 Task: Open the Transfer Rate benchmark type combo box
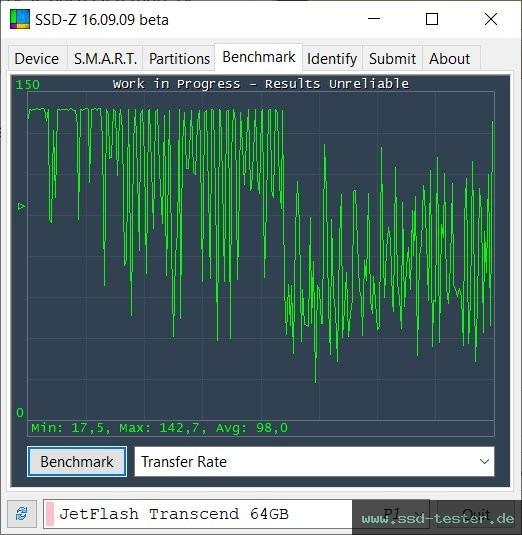(314, 462)
